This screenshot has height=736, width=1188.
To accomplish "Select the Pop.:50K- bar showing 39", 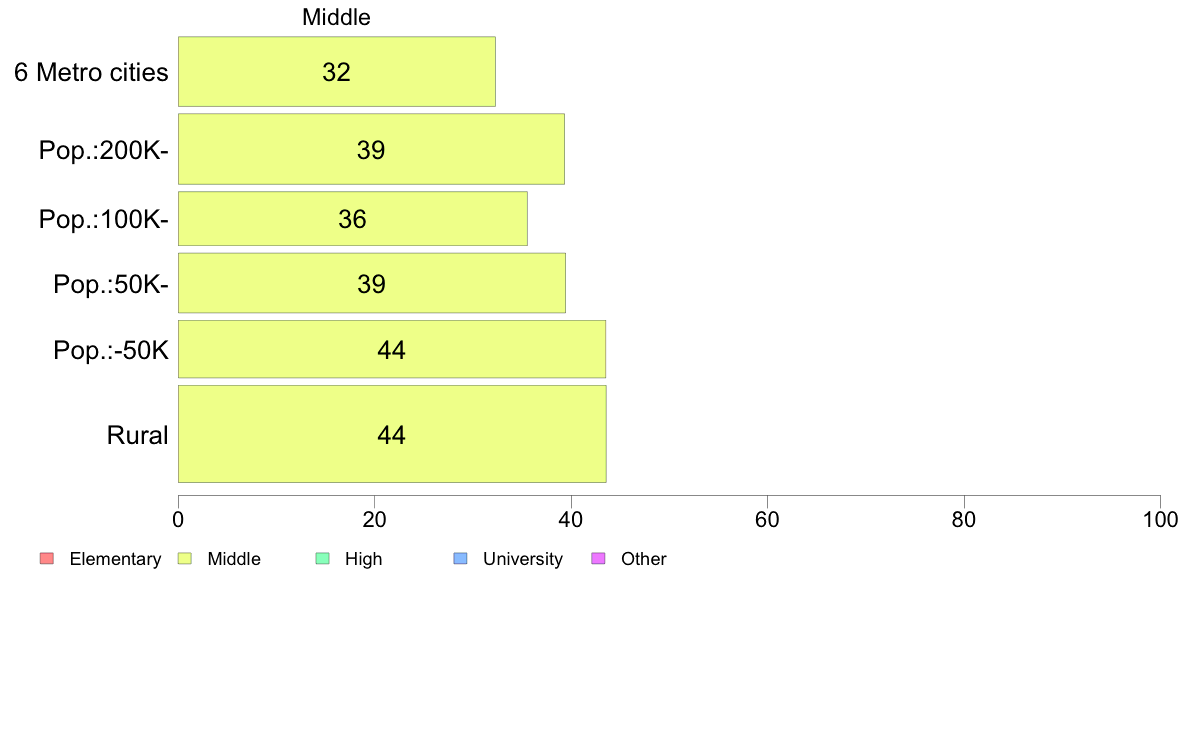I will [x=372, y=283].
